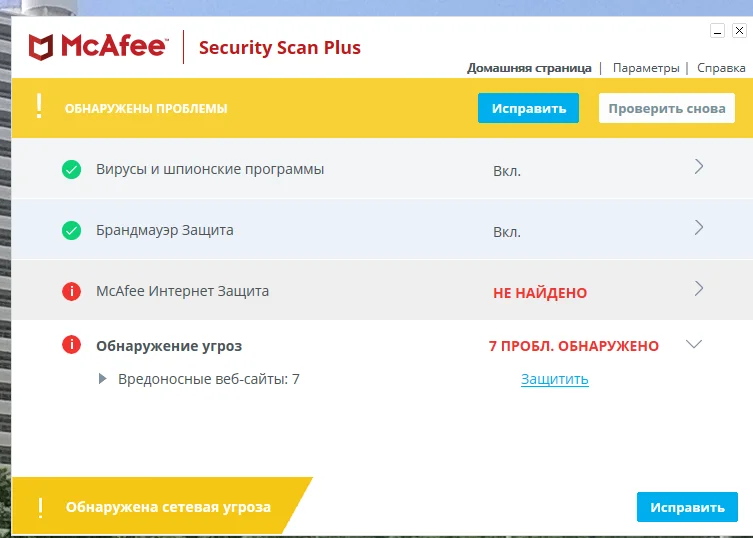Go to Домашняя страница tab
Screen dimensions: 753x538
tap(529, 68)
